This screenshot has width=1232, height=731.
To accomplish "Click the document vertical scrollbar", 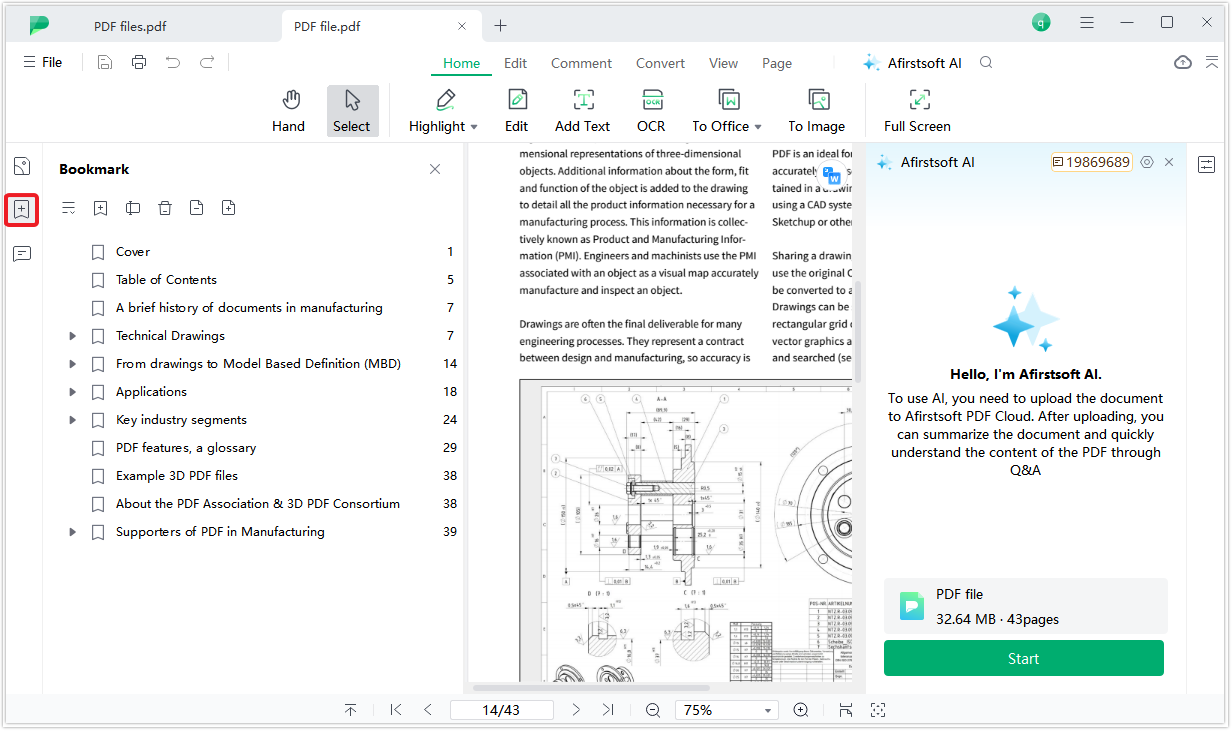I will pos(856,330).
